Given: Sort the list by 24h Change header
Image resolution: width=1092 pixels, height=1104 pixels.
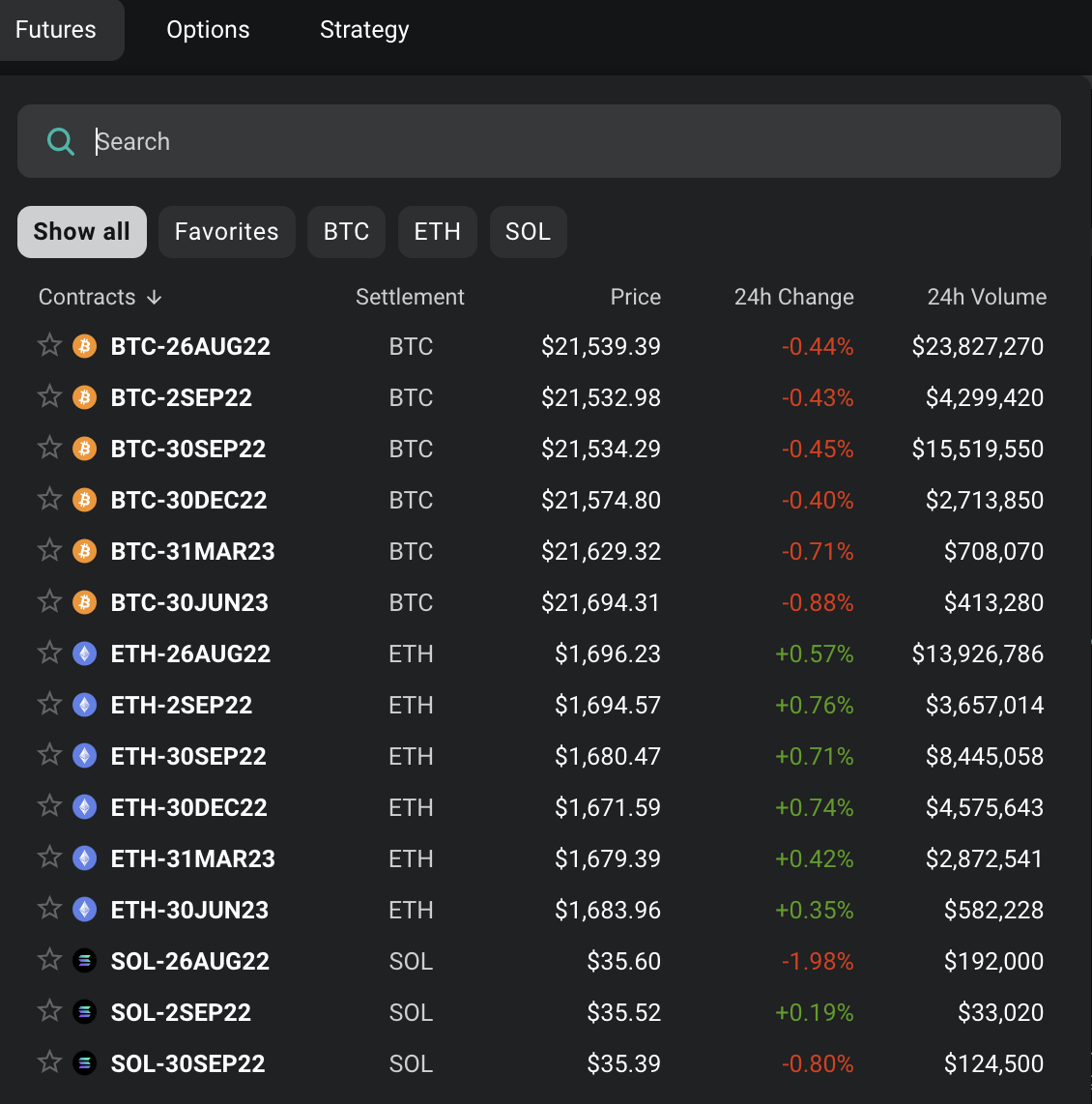Looking at the screenshot, I should [x=793, y=297].
